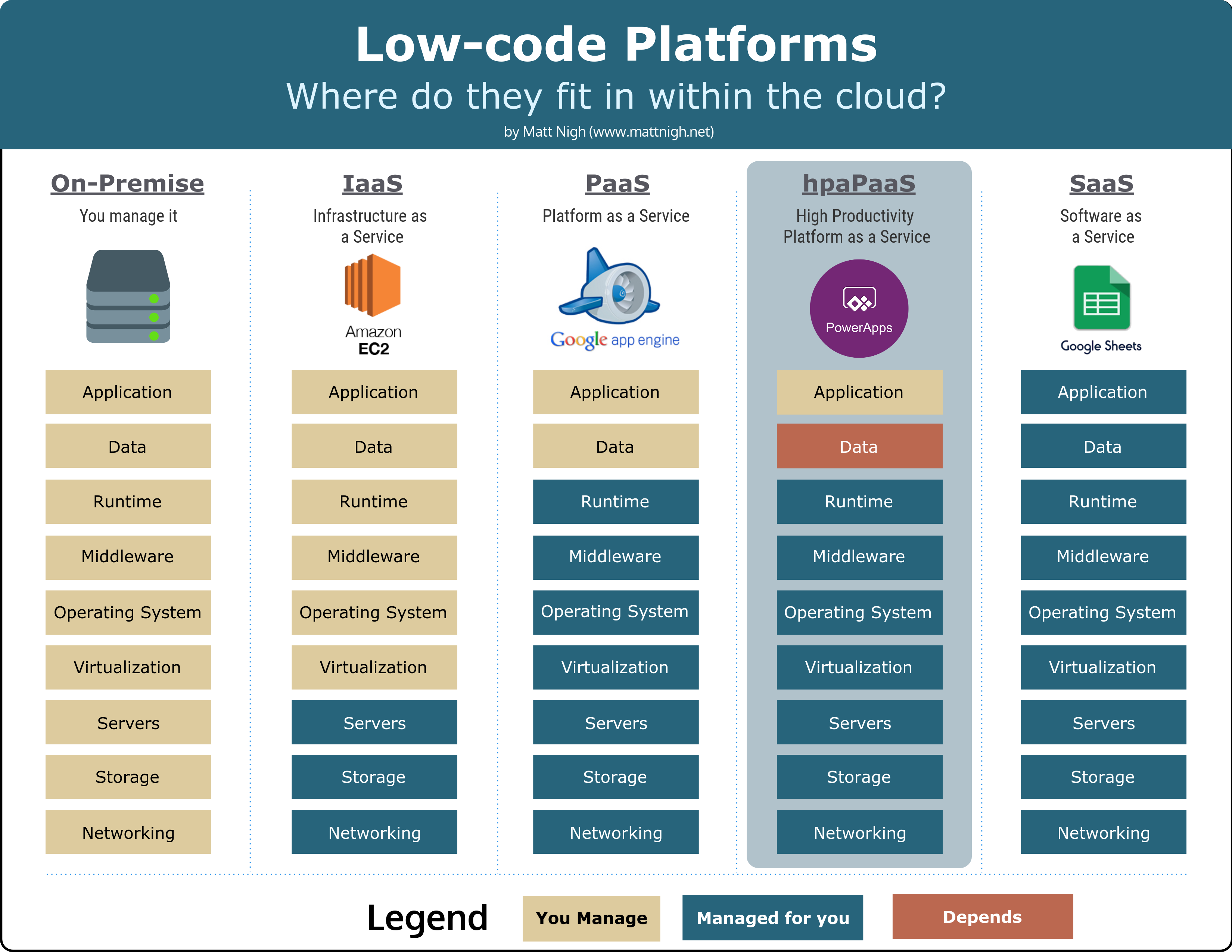Screen dimensions: 1232x952
Task: Select the Runtime box under IaaS
Action: pyautogui.click(x=374, y=501)
